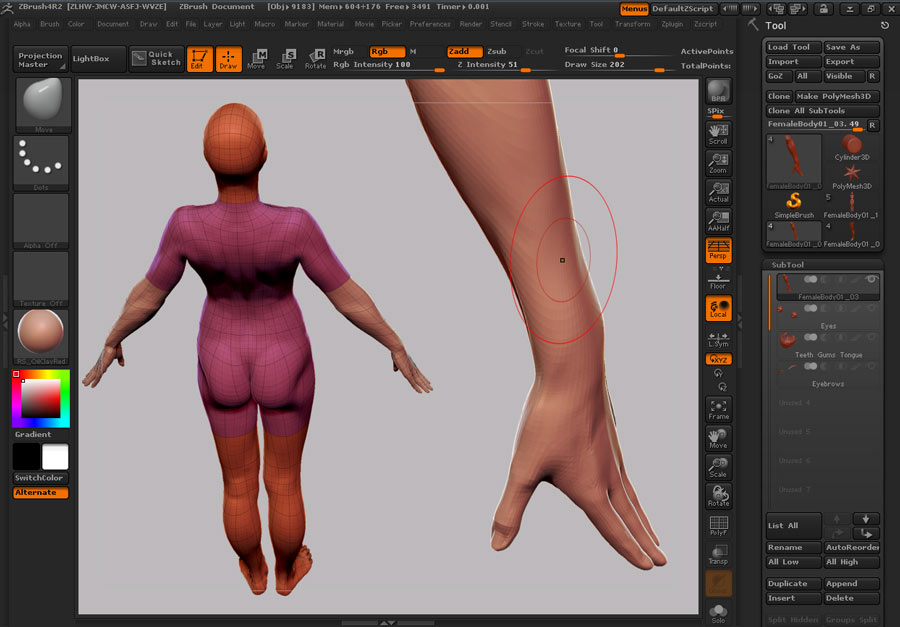The image size is (900, 627).
Task: Click the Load Tool button
Action: (794, 47)
